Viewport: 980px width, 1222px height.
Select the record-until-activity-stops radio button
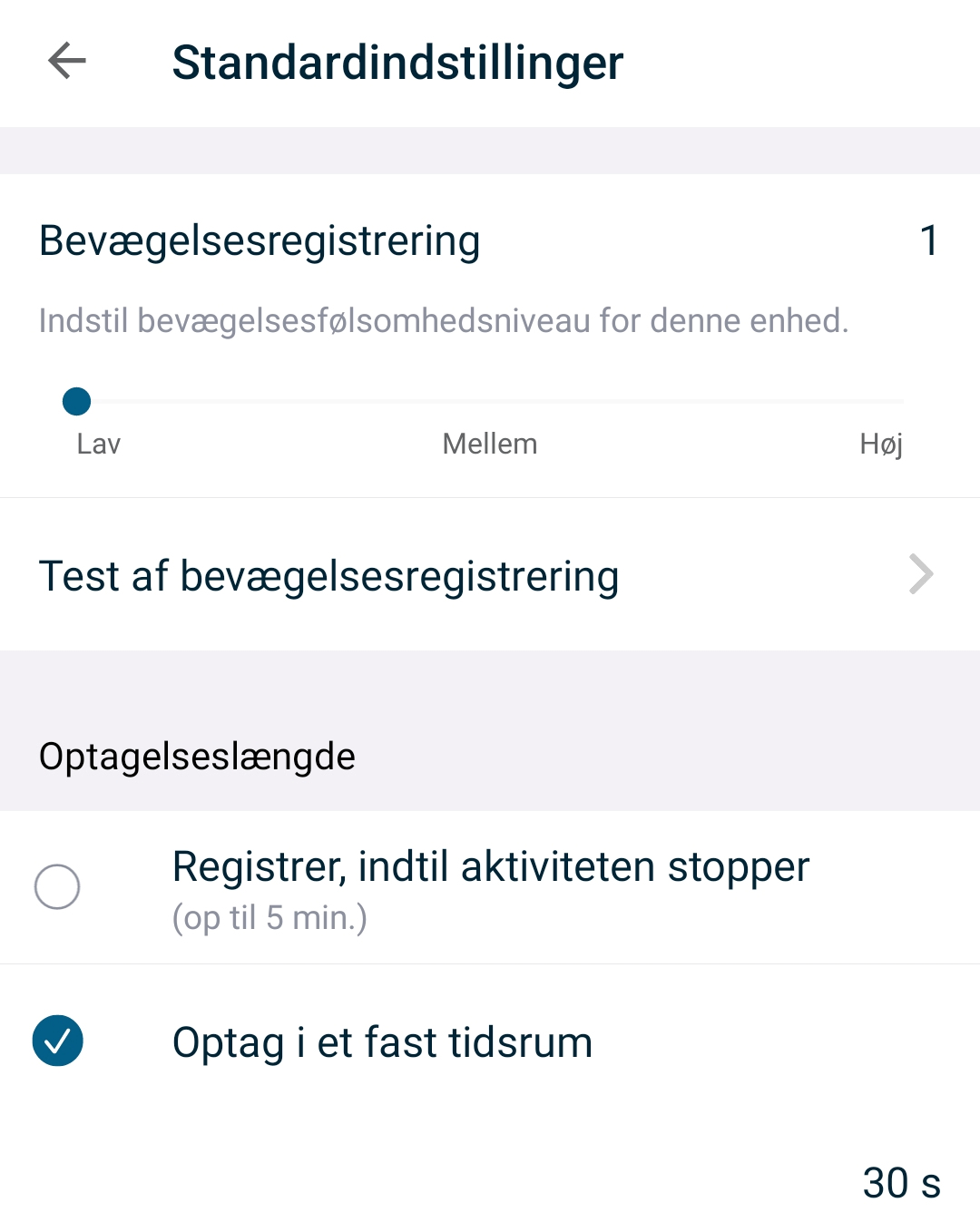click(x=57, y=886)
